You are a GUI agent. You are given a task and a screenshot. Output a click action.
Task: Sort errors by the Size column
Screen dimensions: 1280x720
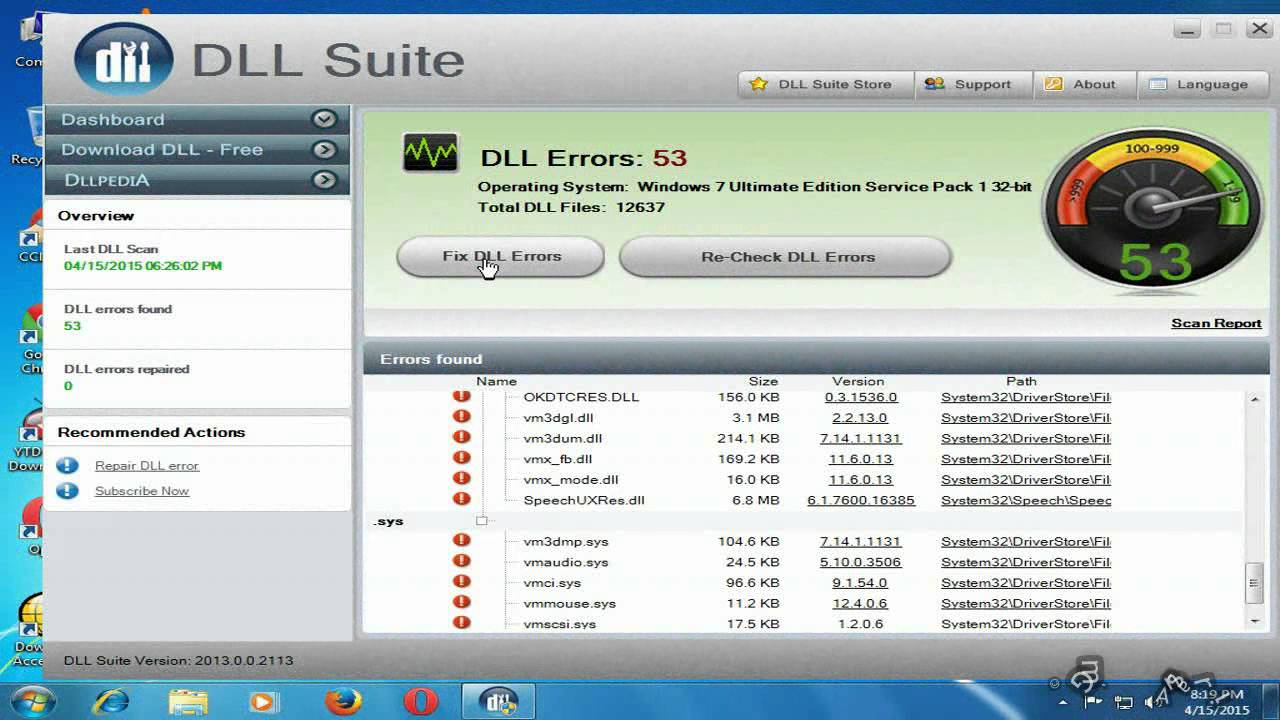[x=763, y=381]
